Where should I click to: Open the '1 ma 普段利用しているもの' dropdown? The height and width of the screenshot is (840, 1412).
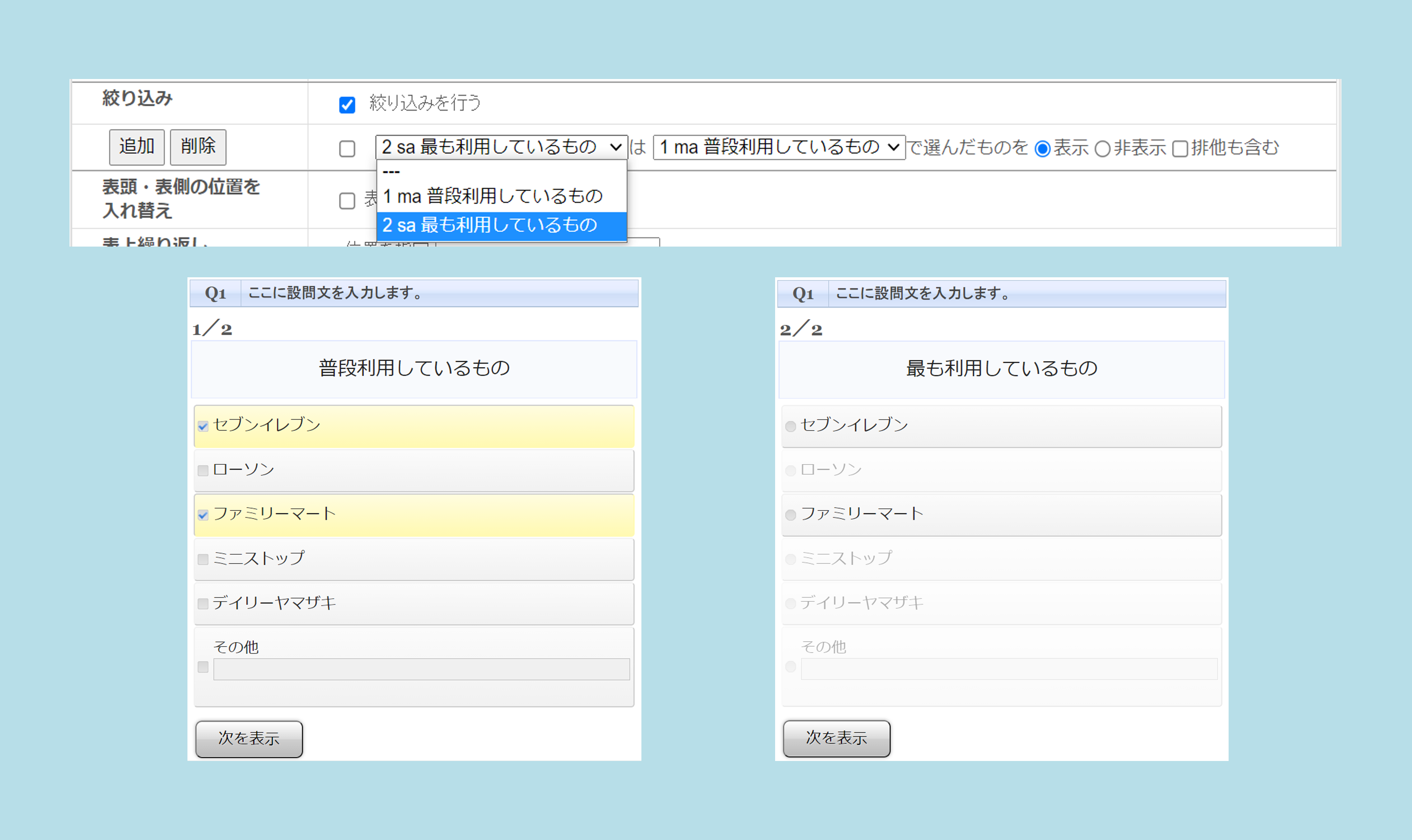(x=778, y=147)
